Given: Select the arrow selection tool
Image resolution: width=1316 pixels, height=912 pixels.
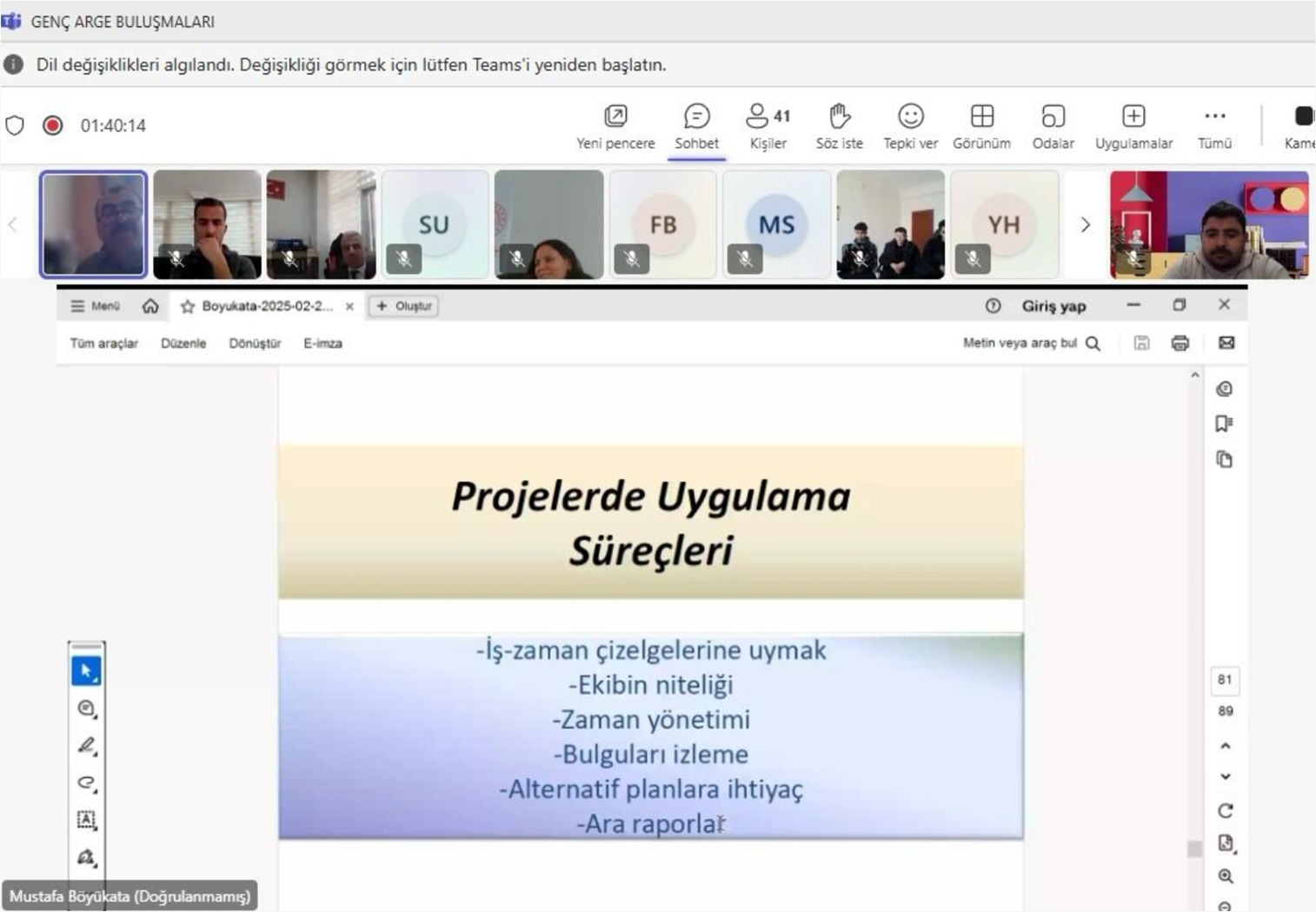Looking at the screenshot, I should (86, 671).
